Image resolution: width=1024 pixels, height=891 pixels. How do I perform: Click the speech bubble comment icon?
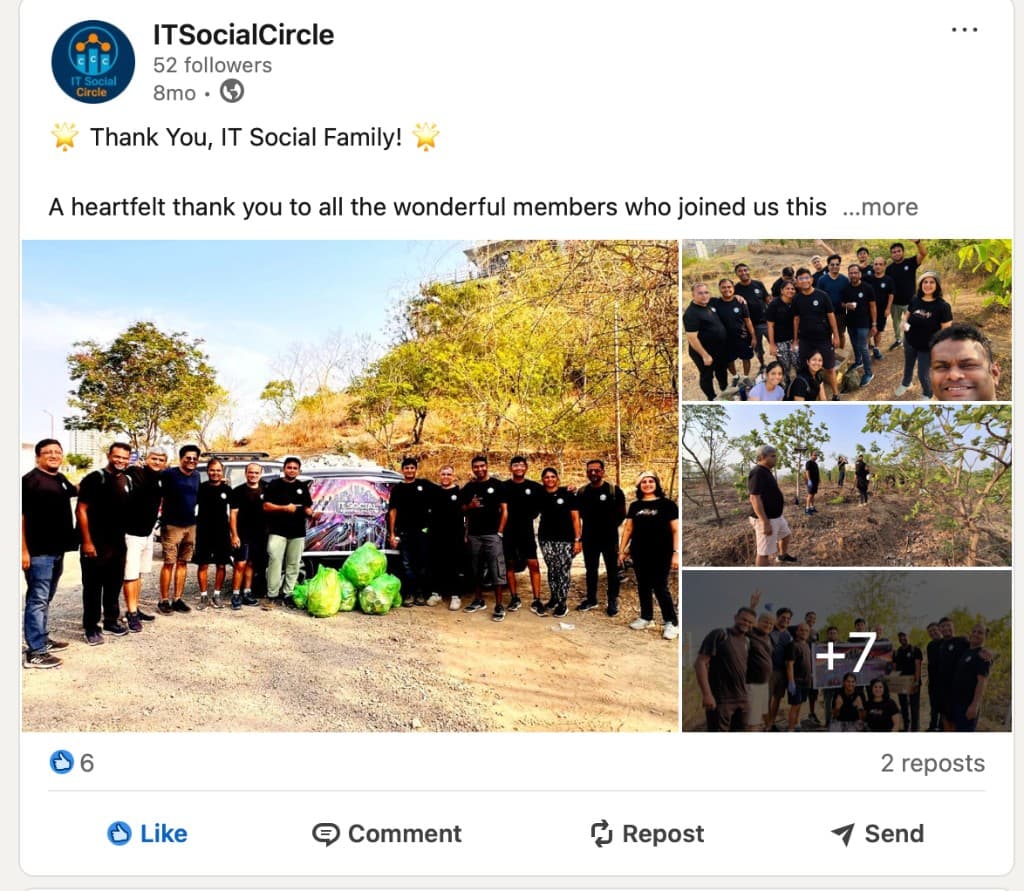pos(325,834)
